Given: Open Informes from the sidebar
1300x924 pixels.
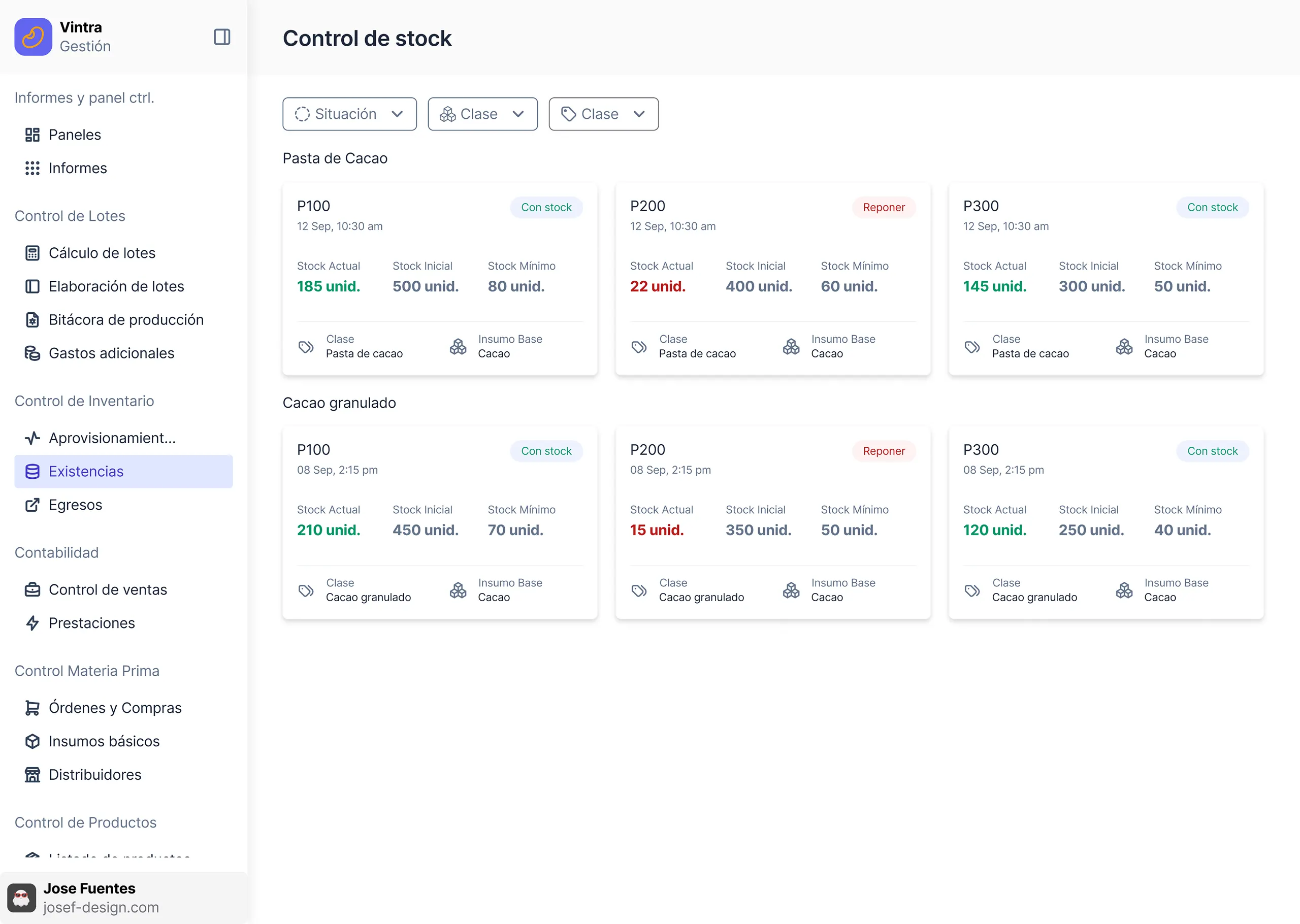Looking at the screenshot, I should (123, 169).
